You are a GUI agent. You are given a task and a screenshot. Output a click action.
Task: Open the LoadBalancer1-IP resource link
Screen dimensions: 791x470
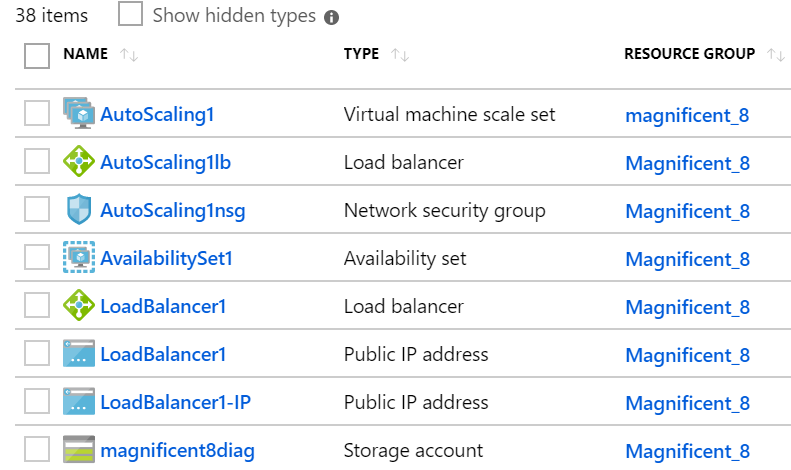176,402
